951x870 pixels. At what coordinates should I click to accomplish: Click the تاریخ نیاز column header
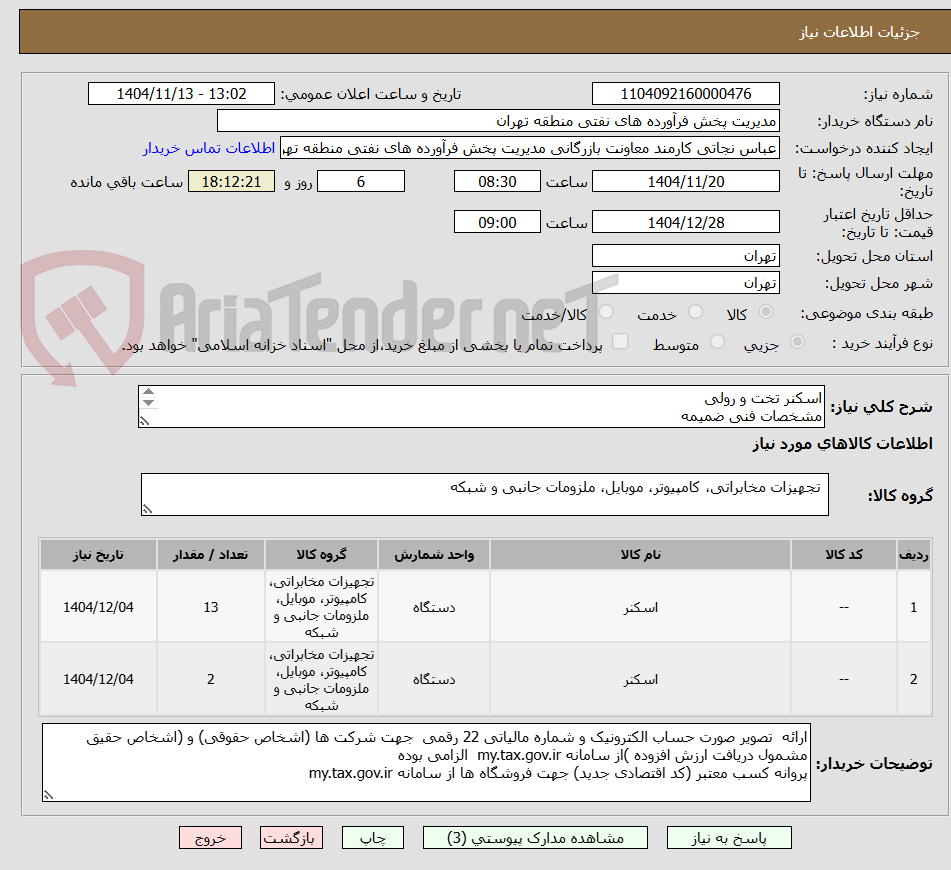coord(98,555)
